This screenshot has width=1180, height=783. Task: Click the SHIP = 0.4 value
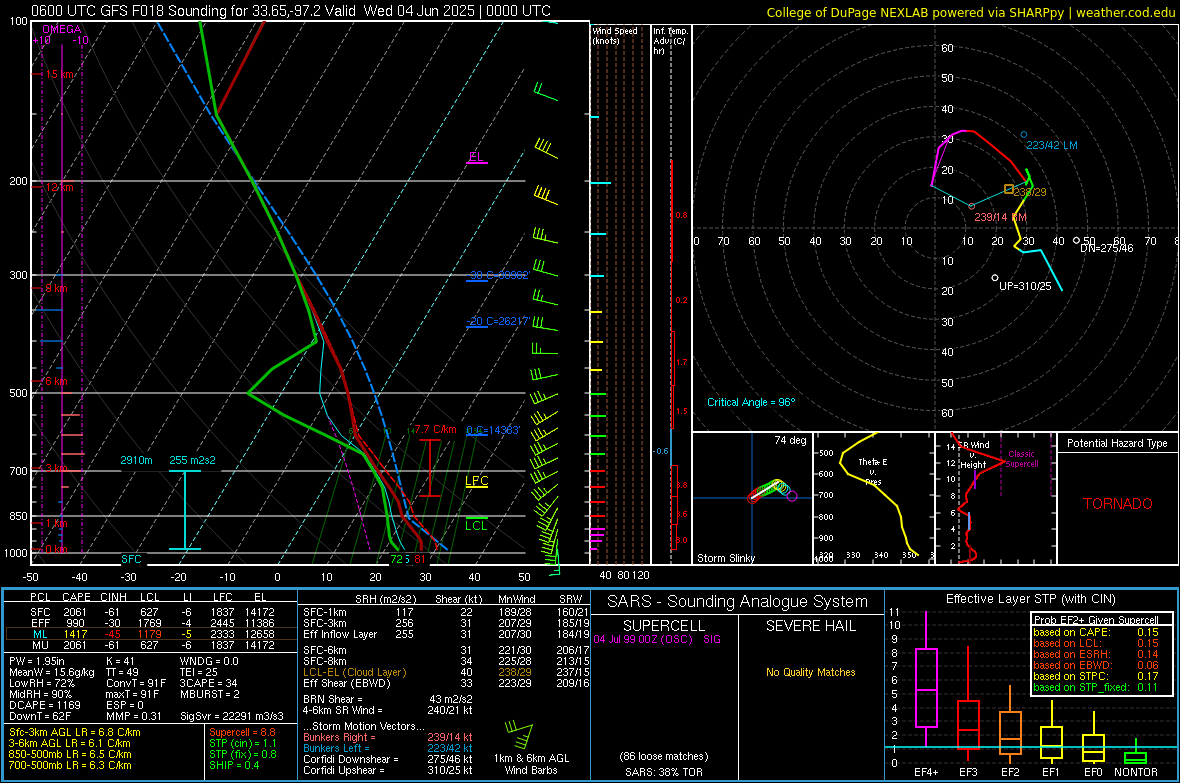point(234,766)
